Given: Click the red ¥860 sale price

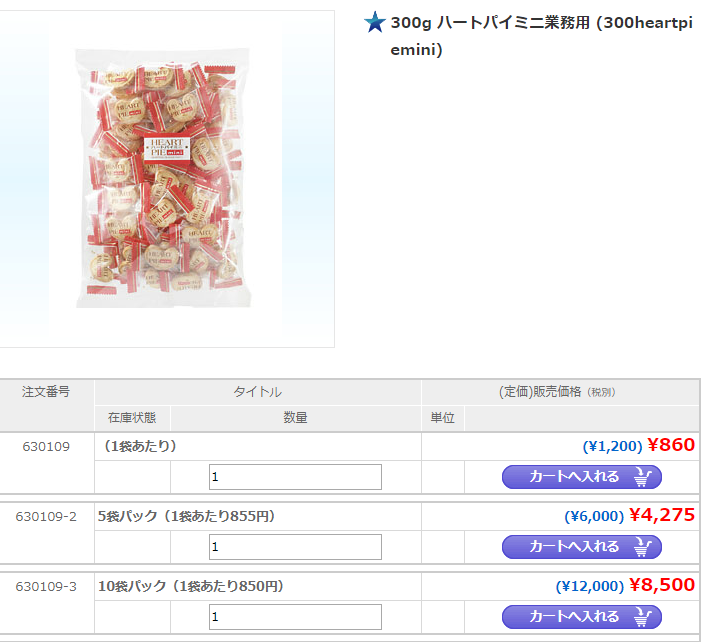Looking at the screenshot, I should click(671, 445).
